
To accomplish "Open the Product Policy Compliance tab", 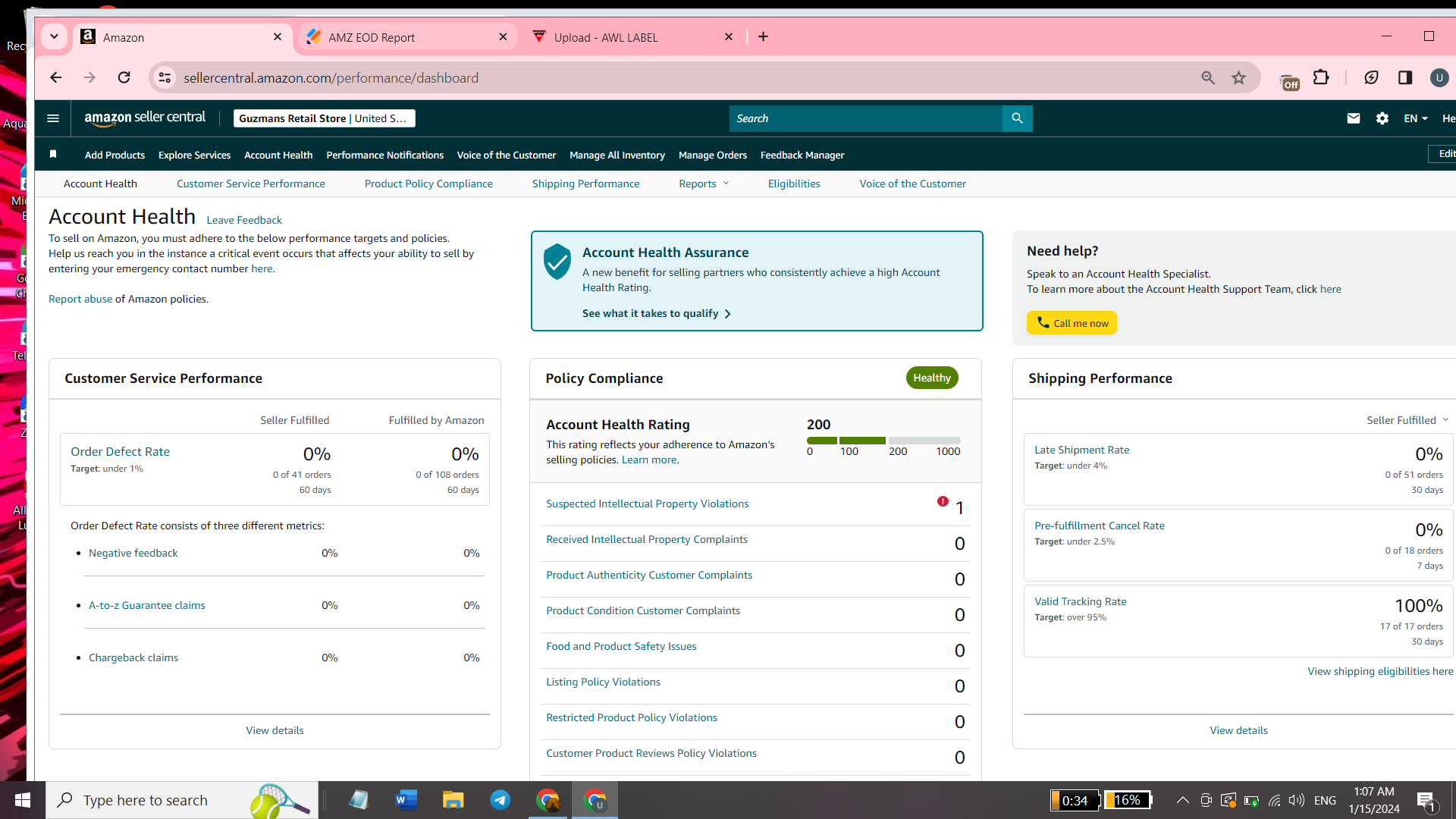I will point(428,184).
